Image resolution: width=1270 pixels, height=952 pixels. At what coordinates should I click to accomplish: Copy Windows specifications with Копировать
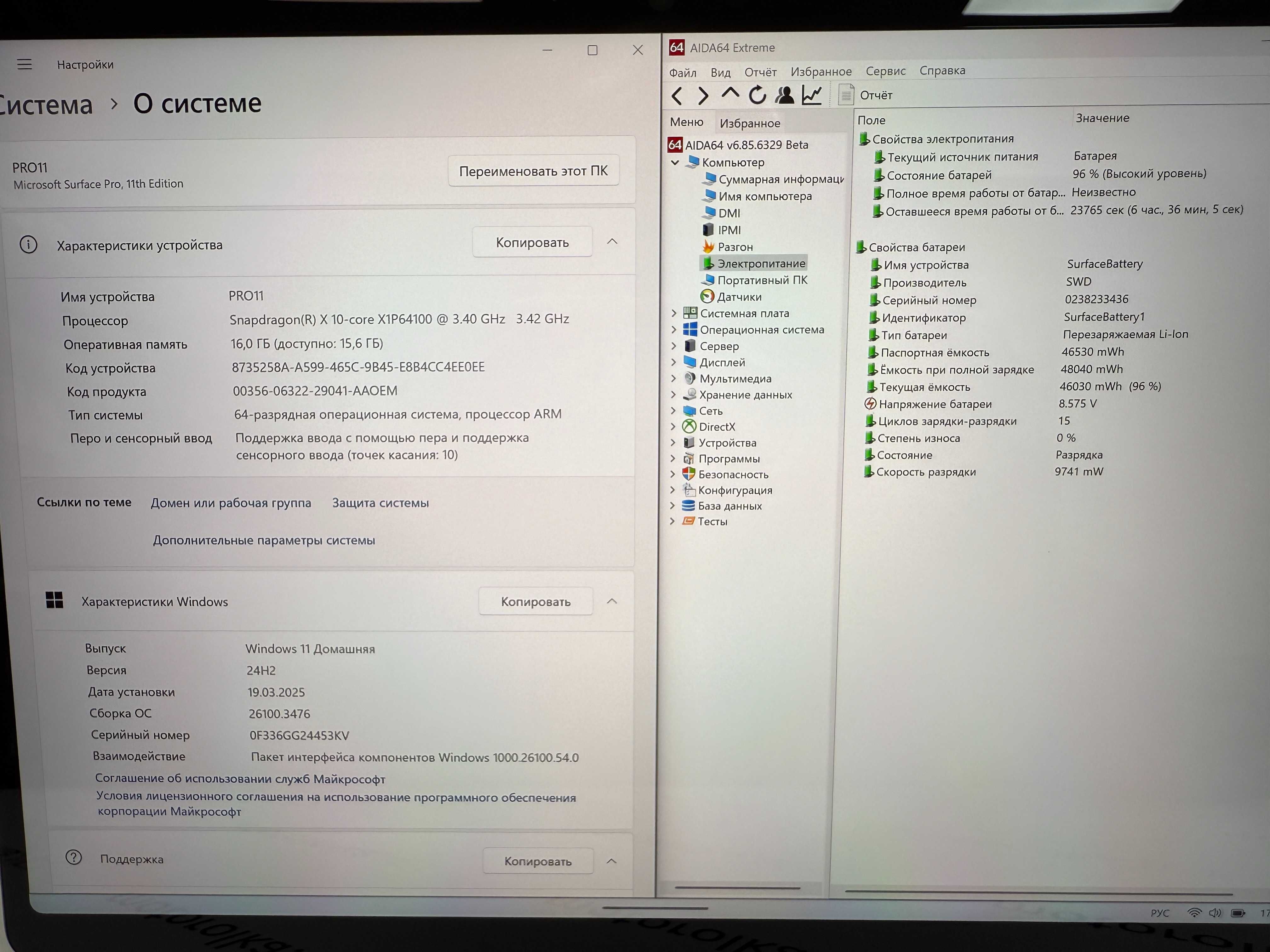coord(536,601)
